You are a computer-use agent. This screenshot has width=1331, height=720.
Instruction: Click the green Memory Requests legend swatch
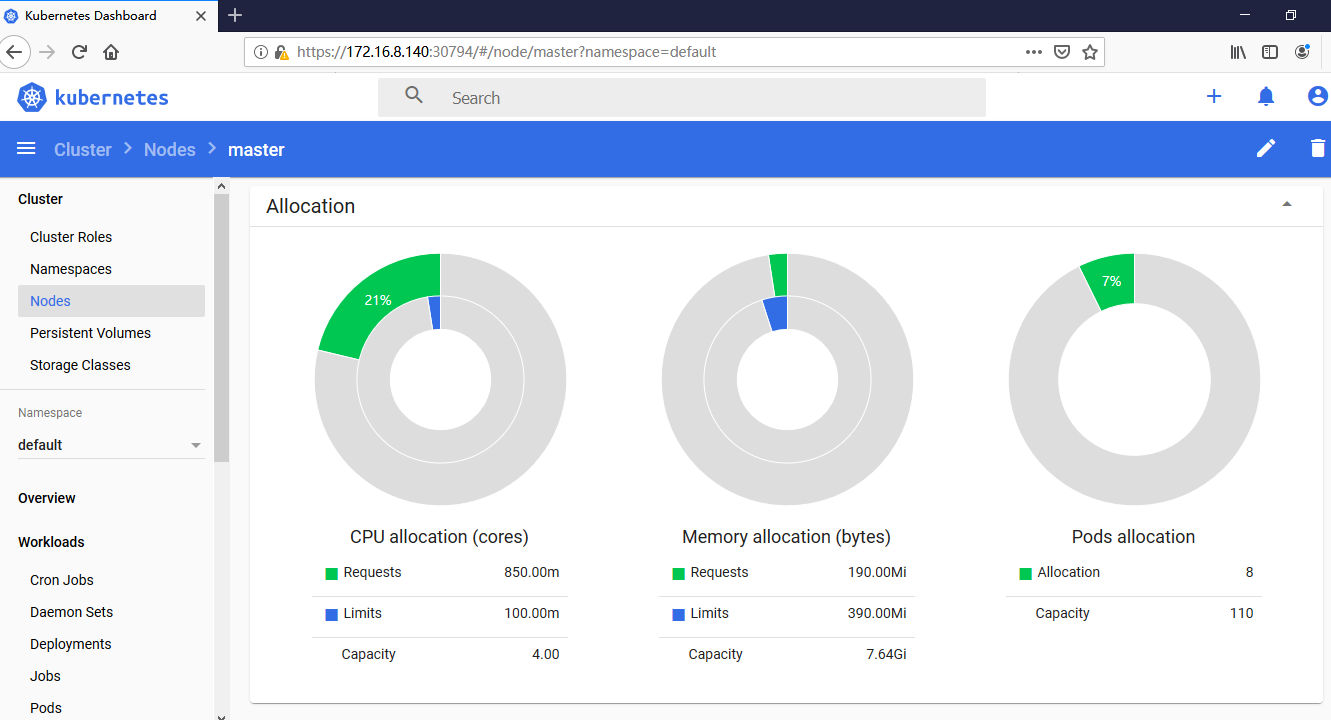[679, 574]
